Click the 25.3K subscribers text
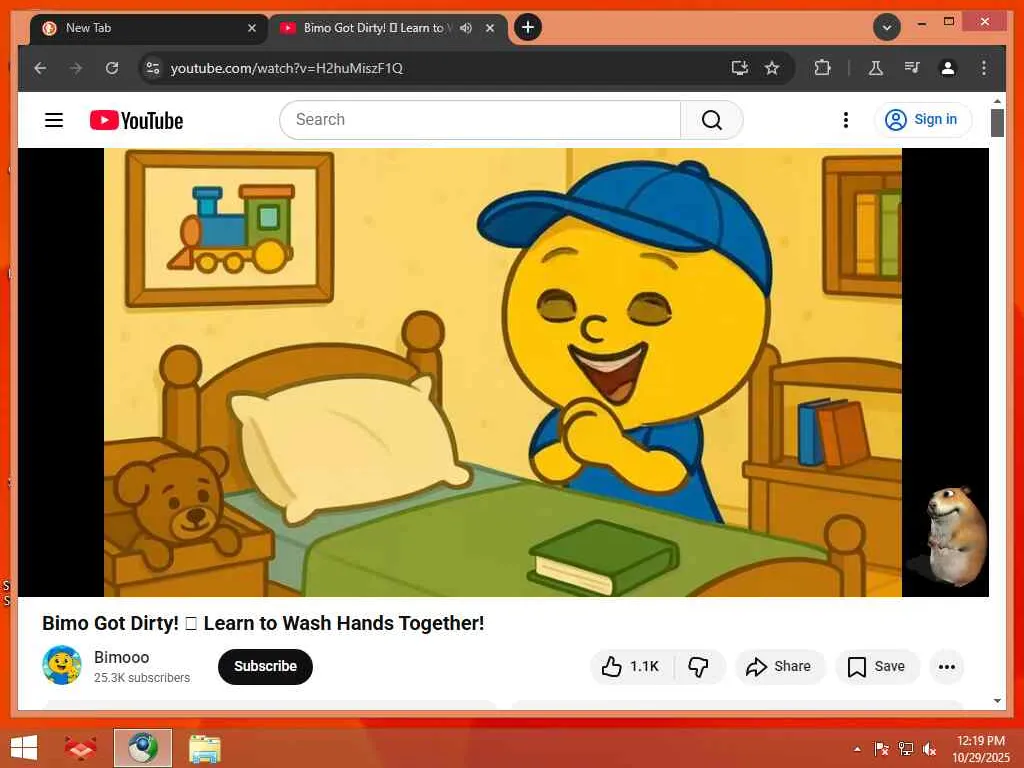1024x768 pixels. pos(142,678)
